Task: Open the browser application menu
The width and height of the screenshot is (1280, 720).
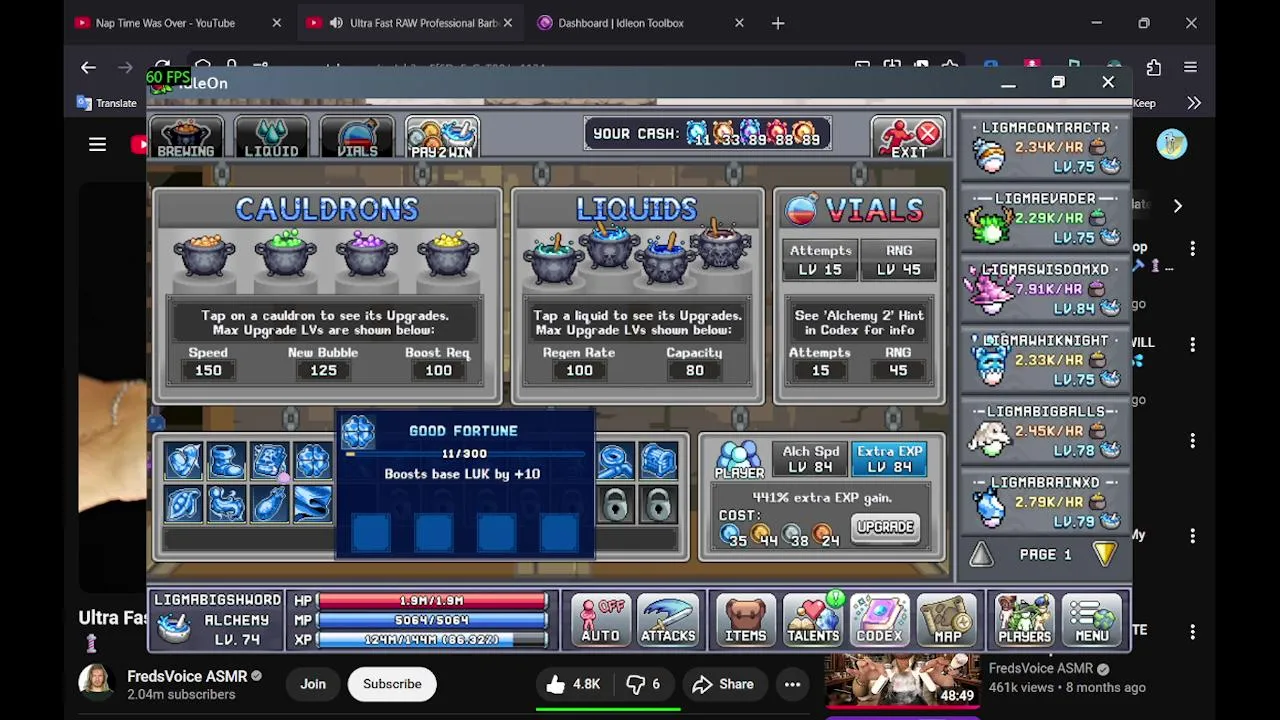Action: [x=1190, y=67]
